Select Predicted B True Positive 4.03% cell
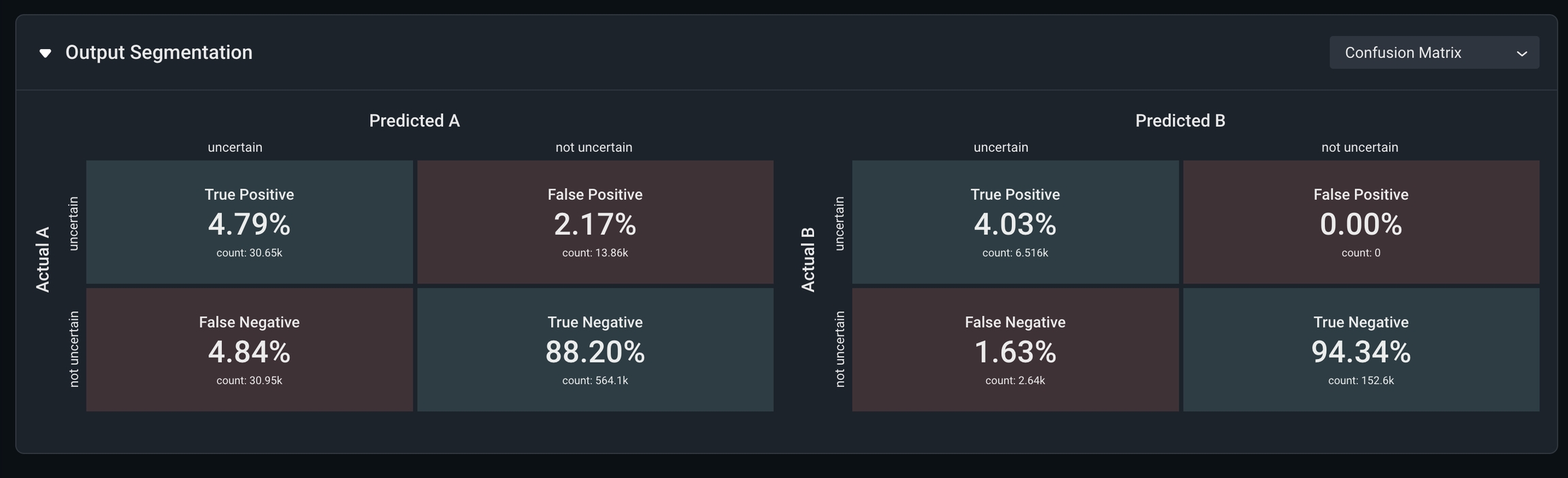This screenshot has height=478, width=1568. (x=1015, y=222)
